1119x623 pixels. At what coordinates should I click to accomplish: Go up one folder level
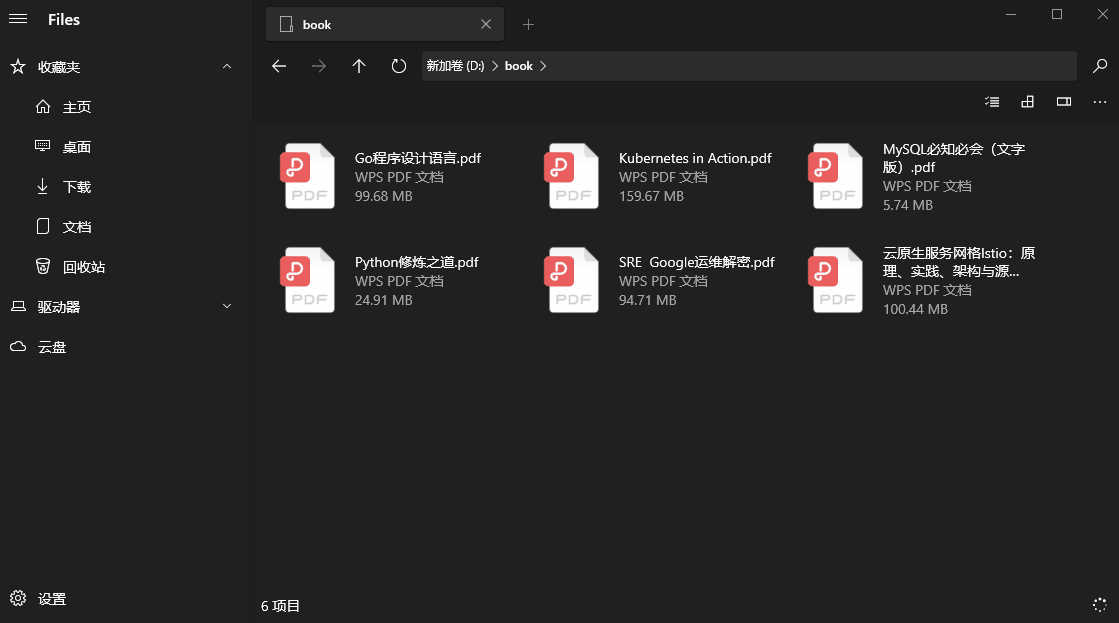pyautogui.click(x=359, y=66)
